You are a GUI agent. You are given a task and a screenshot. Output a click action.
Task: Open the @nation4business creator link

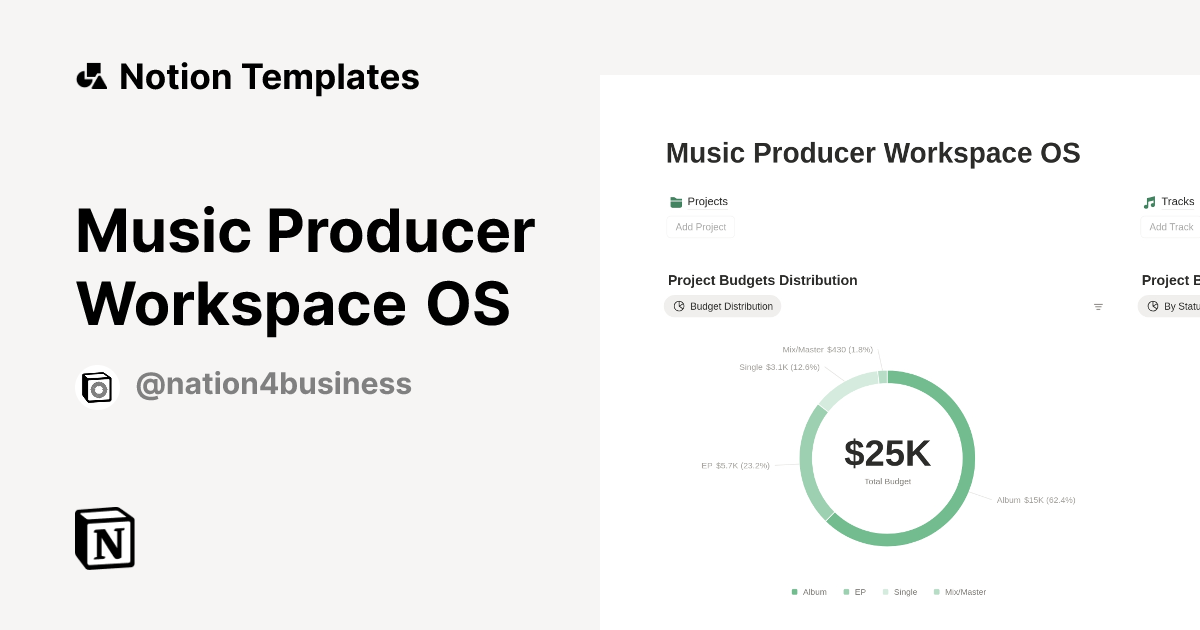273,384
